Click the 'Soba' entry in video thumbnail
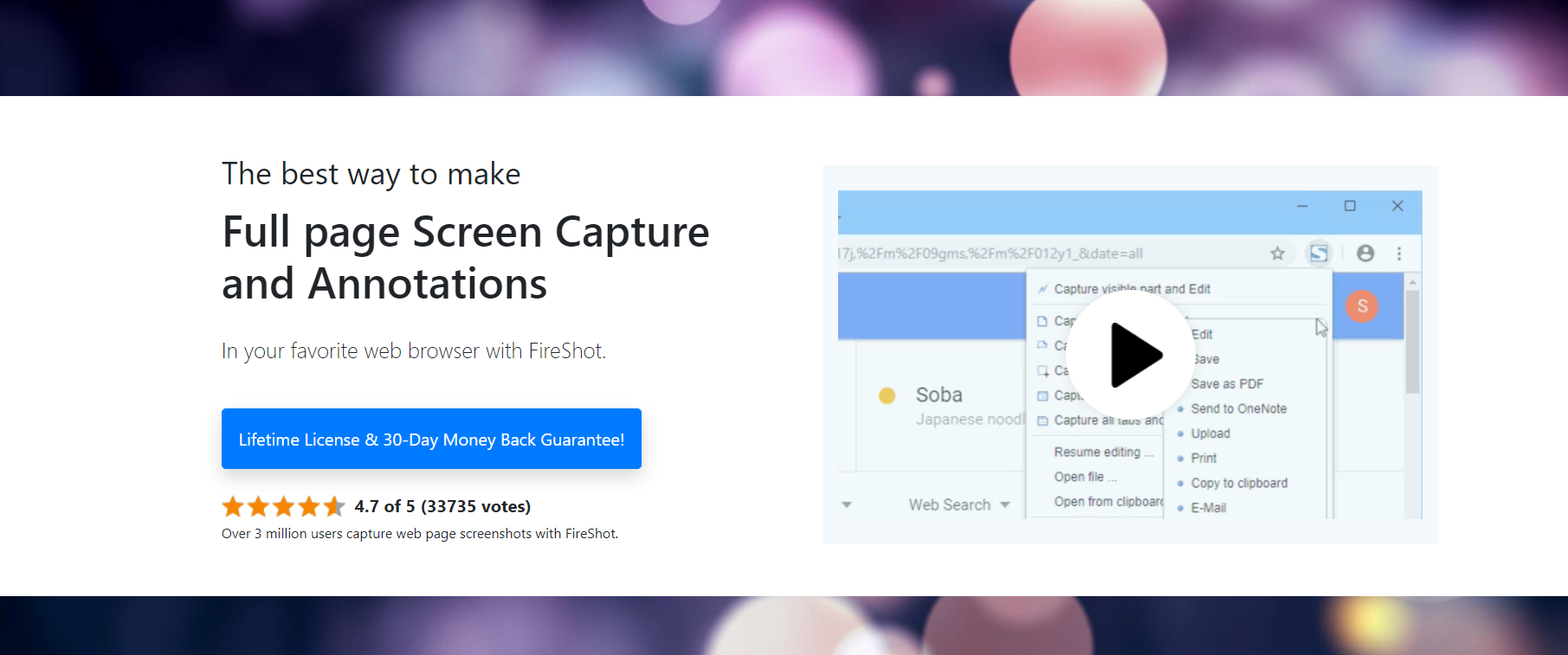 (x=939, y=395)
